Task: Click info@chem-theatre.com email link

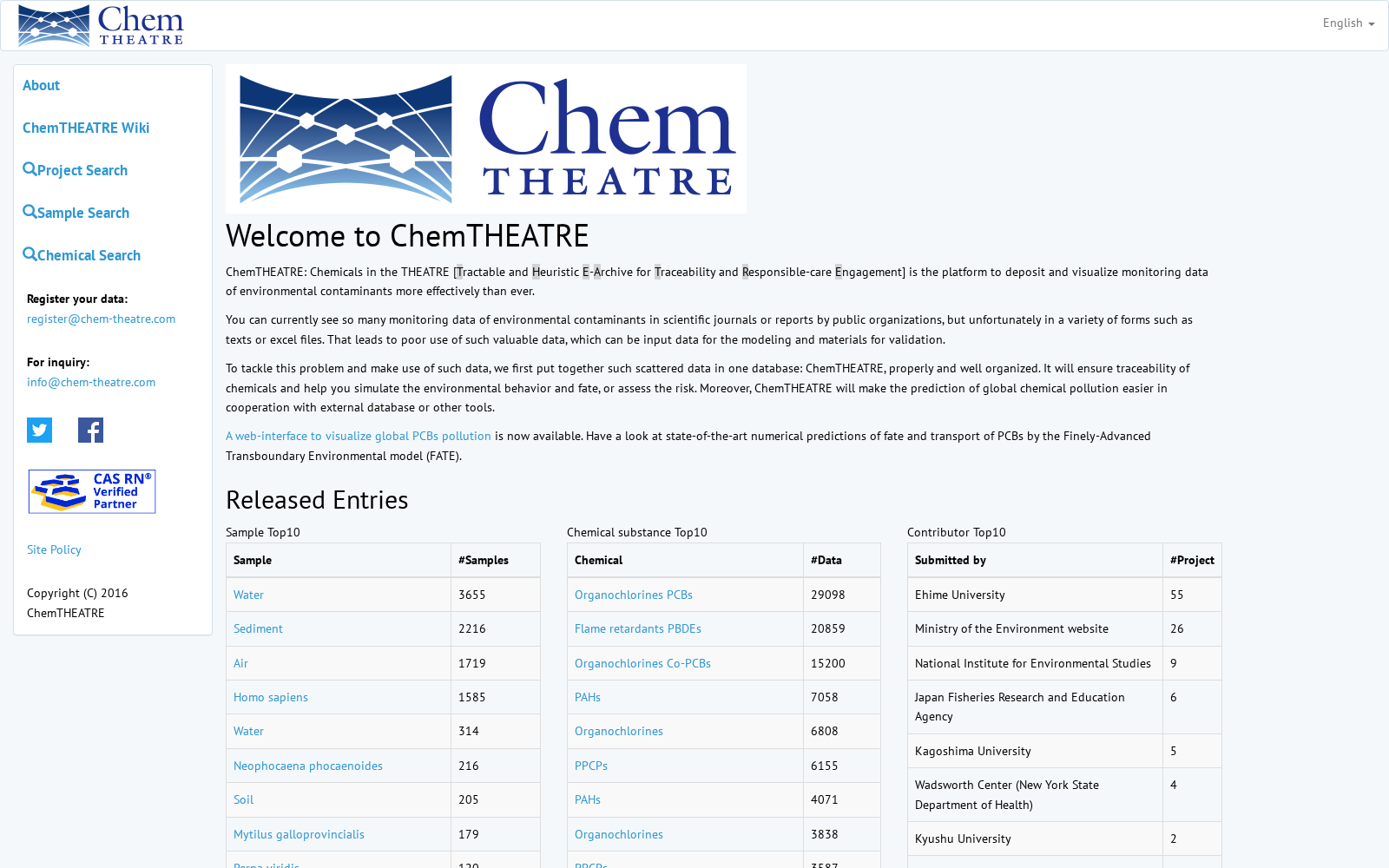Action: tap(91, 382)
